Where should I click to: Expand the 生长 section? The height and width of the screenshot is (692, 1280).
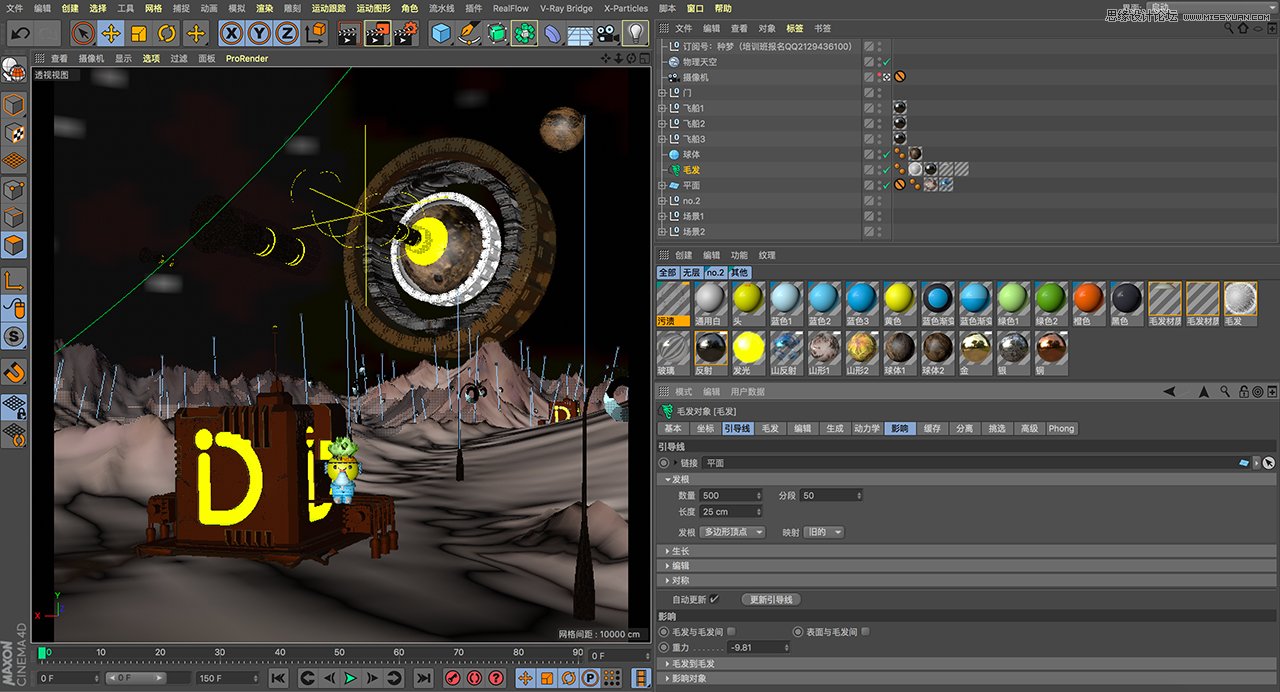[680, 551]
